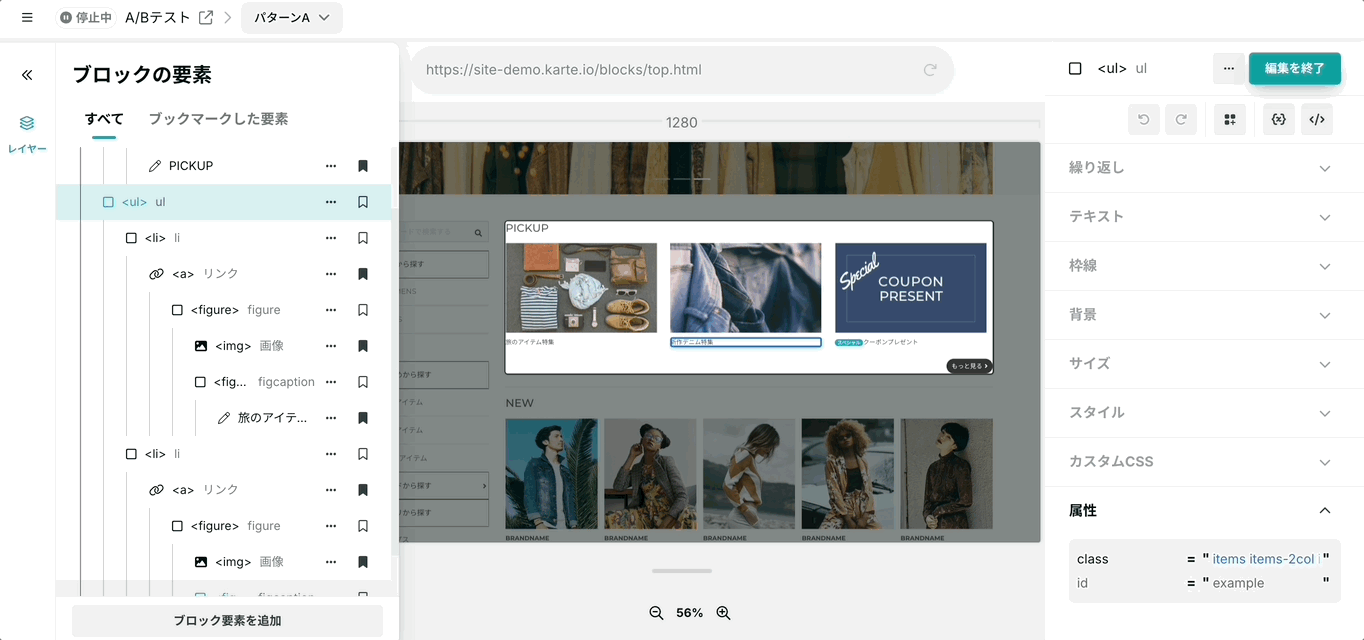The height and width of the screenshot is (640, 1364).
Task: Open more options for first figure row
Action: pos(331,310)
